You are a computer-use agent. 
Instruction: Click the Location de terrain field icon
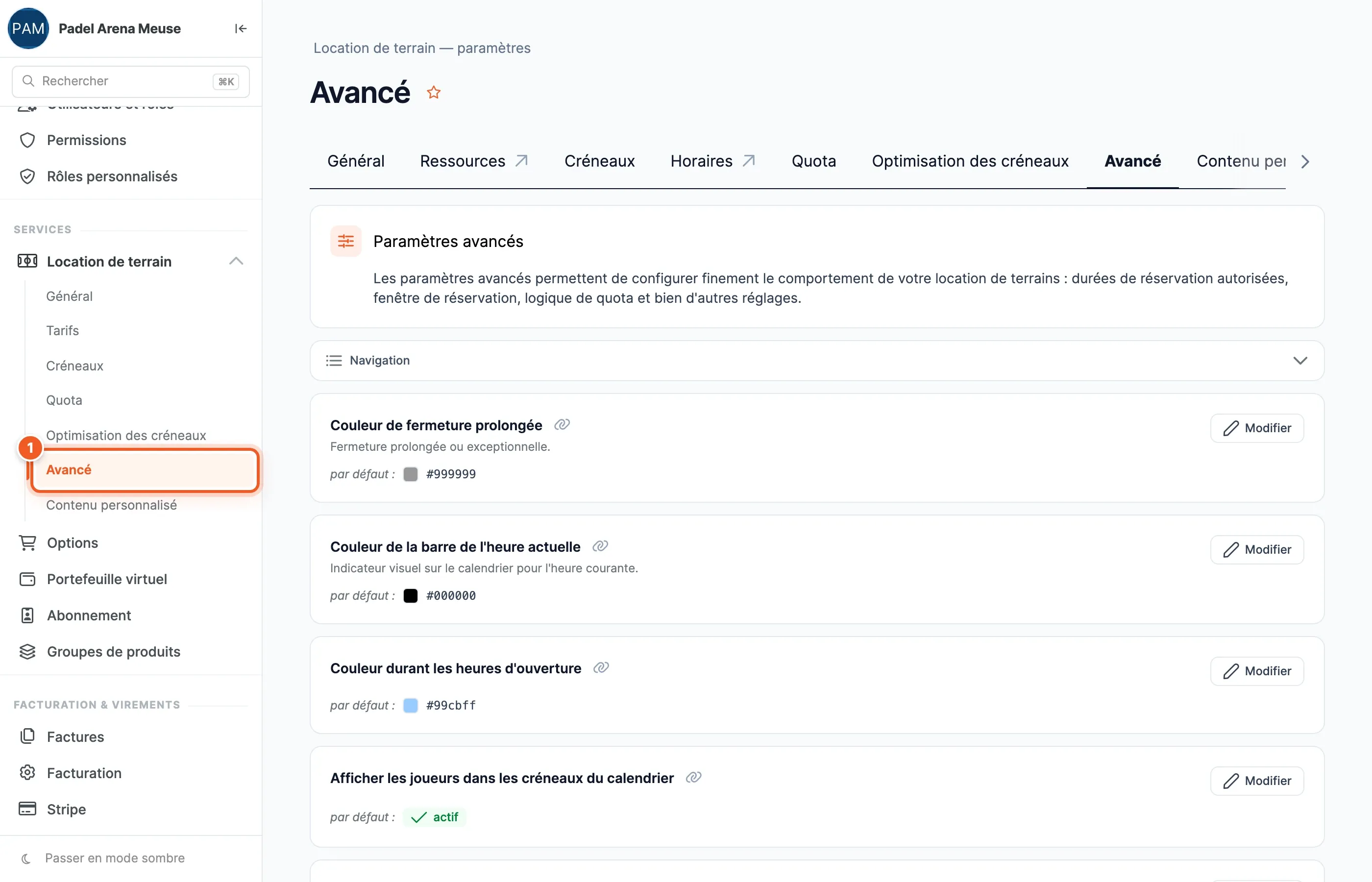pos(27,261)
